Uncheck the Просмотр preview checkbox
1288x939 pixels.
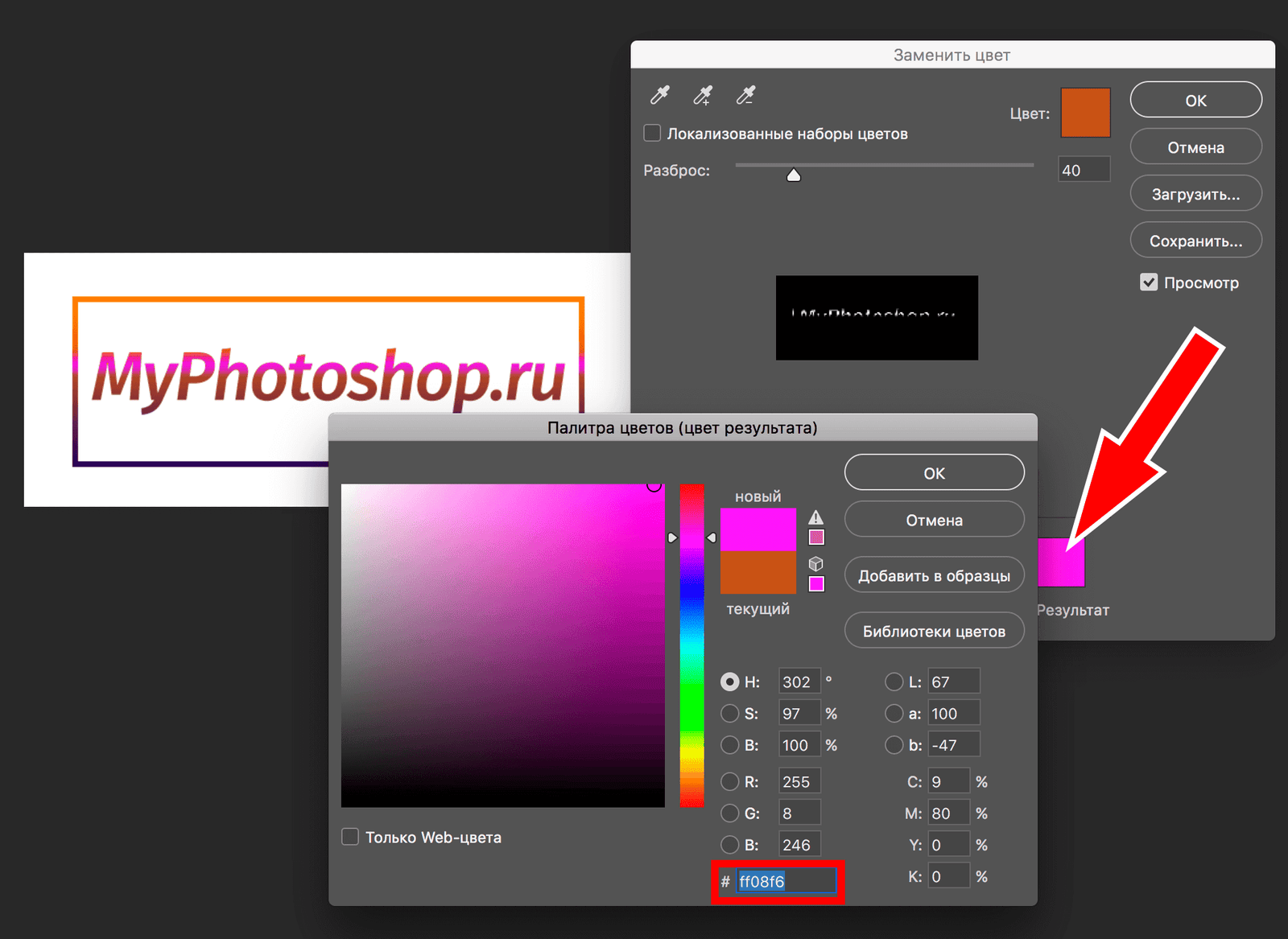[x=1149, y=282]
